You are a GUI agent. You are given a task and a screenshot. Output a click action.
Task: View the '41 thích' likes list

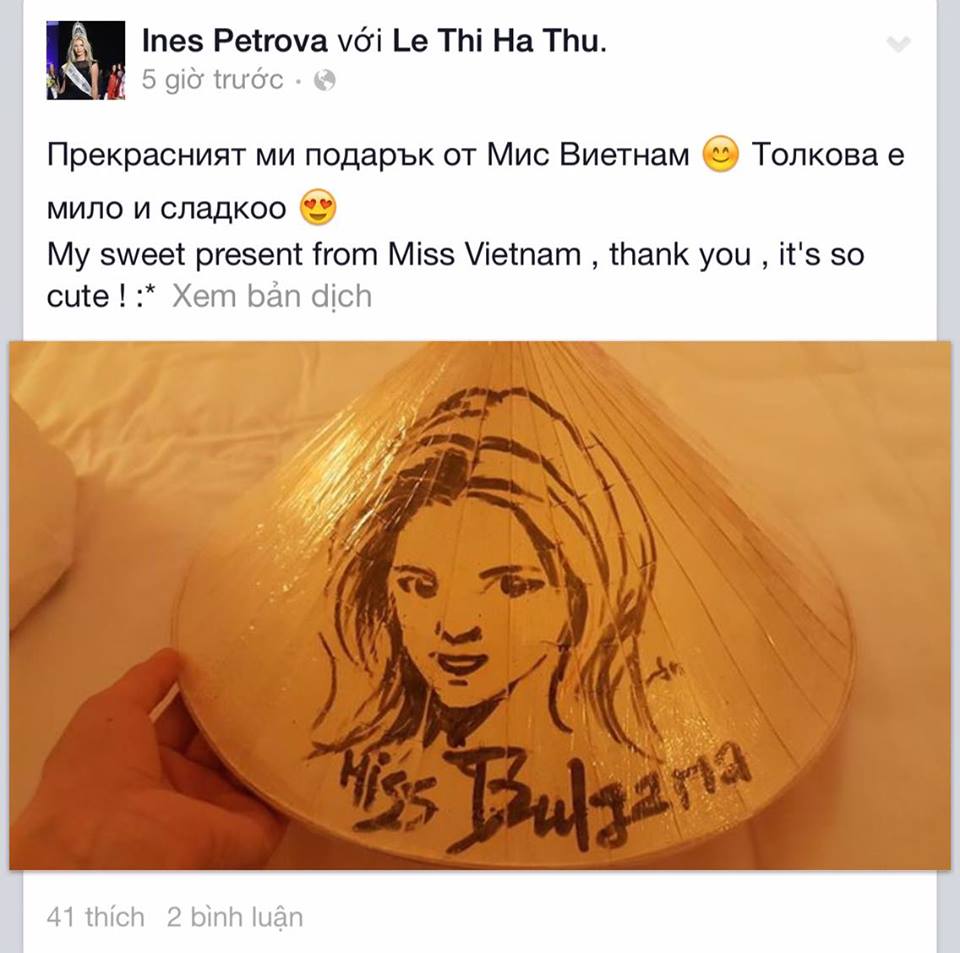pos(96,917)
